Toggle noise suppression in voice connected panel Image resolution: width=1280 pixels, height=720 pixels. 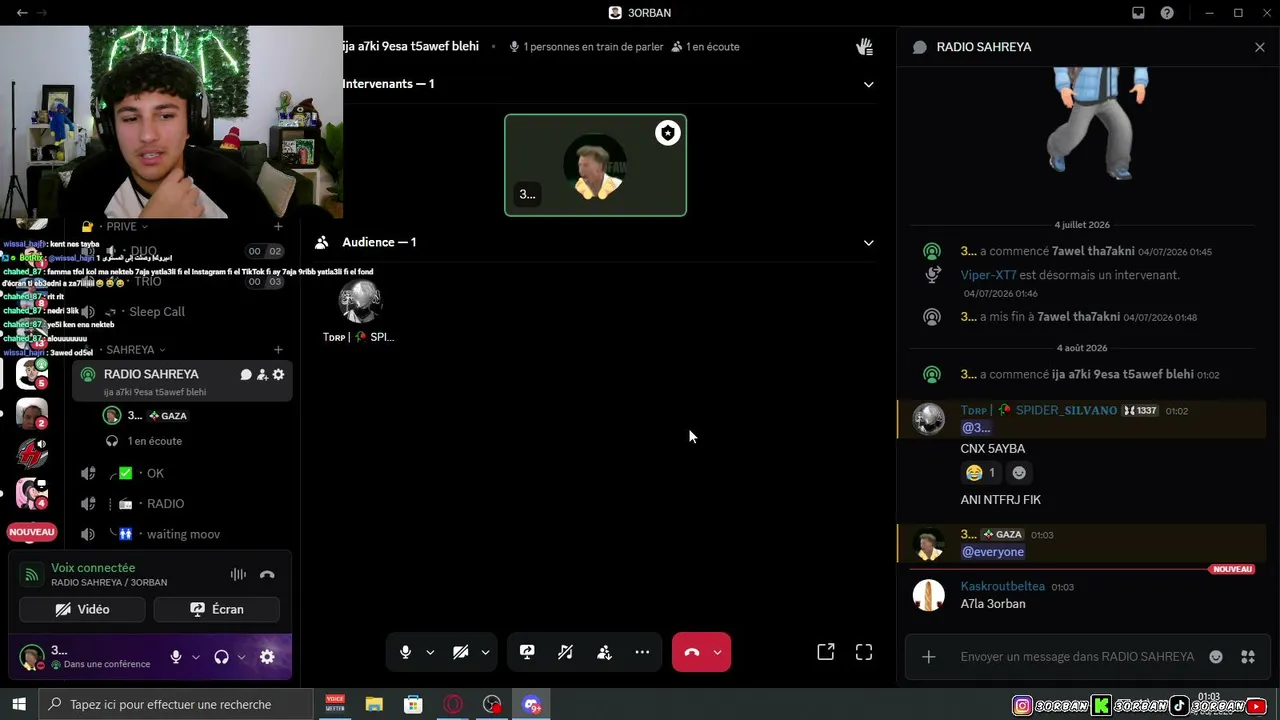coord(238,574)
